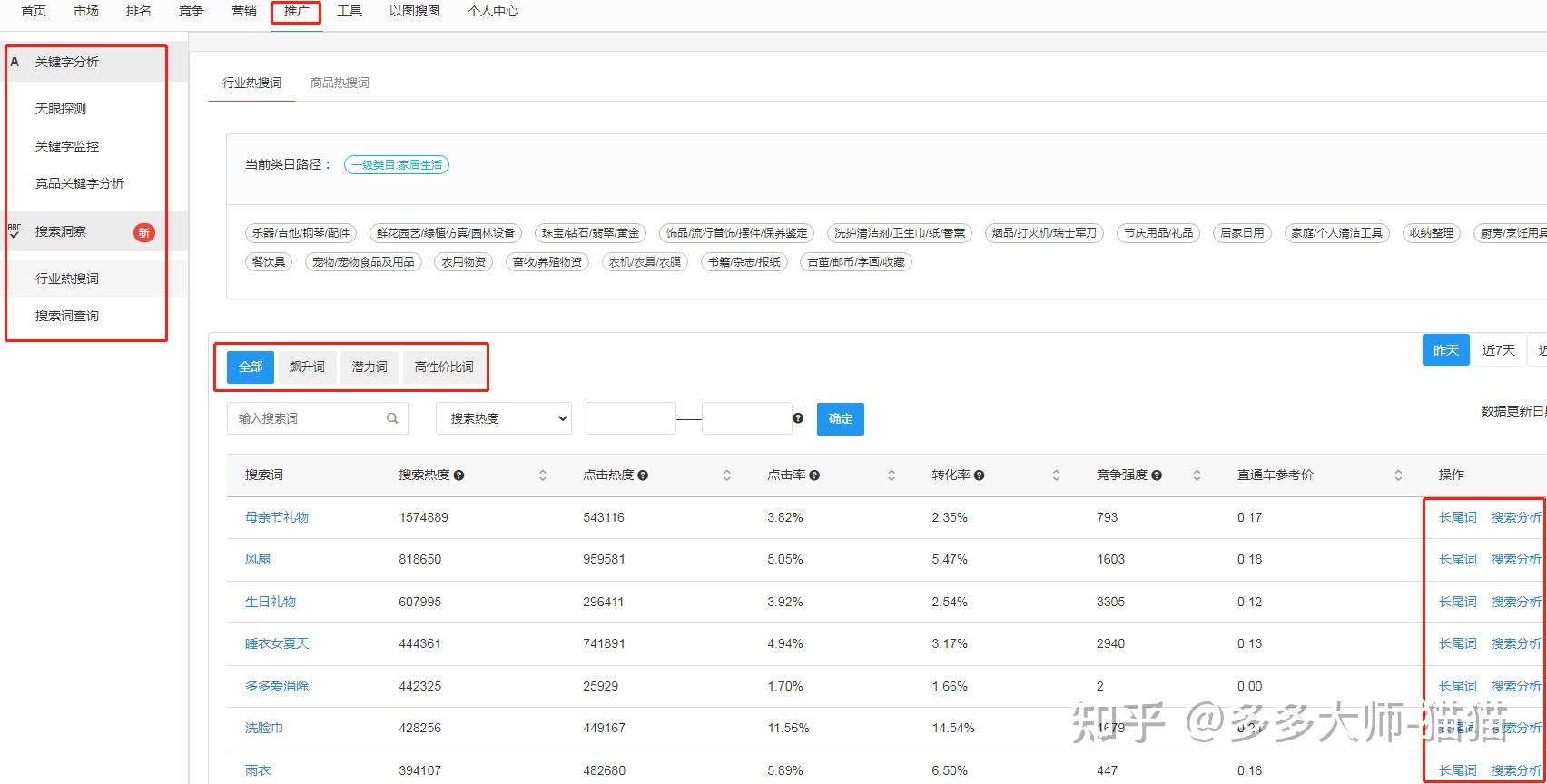Sort table by 直通车参考价 arrows
This screenshot has height=784, width=1547.
click(x=1398, y=475)
